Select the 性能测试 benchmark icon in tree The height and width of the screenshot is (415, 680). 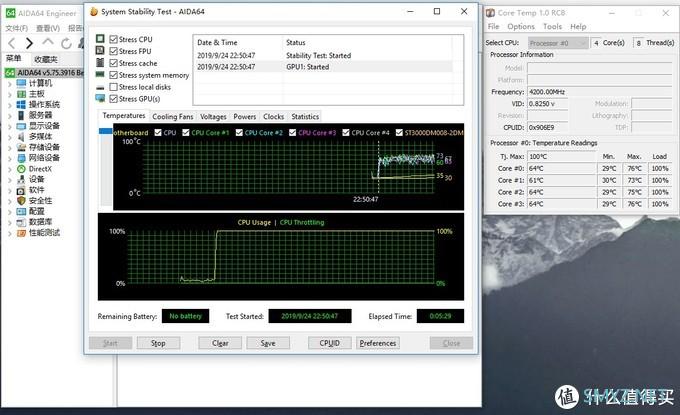click(x=21, y=232)
